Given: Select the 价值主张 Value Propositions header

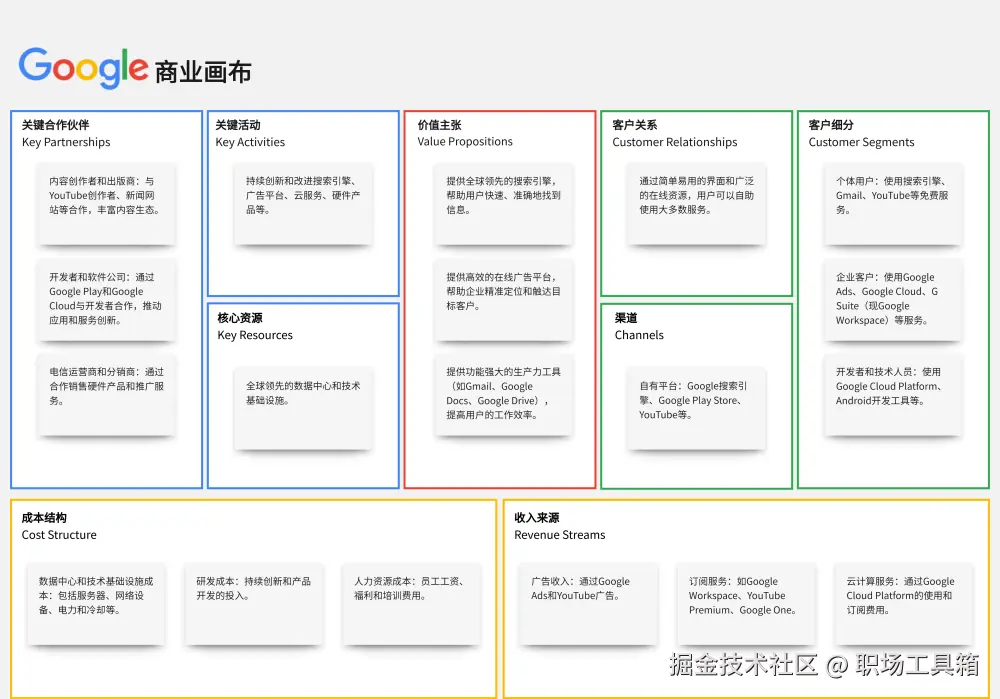Looking at the screenshot, I should [x=466, y=133].
